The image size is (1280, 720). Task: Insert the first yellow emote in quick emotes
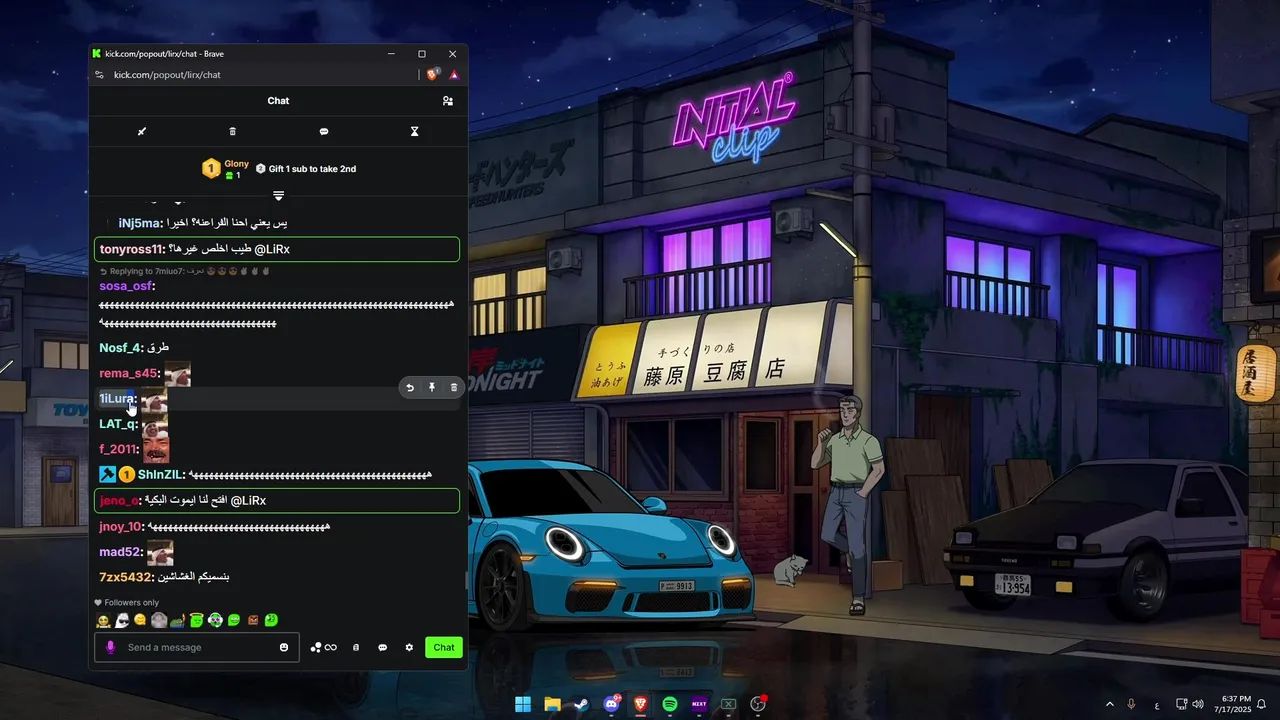[x=103, y=621]
